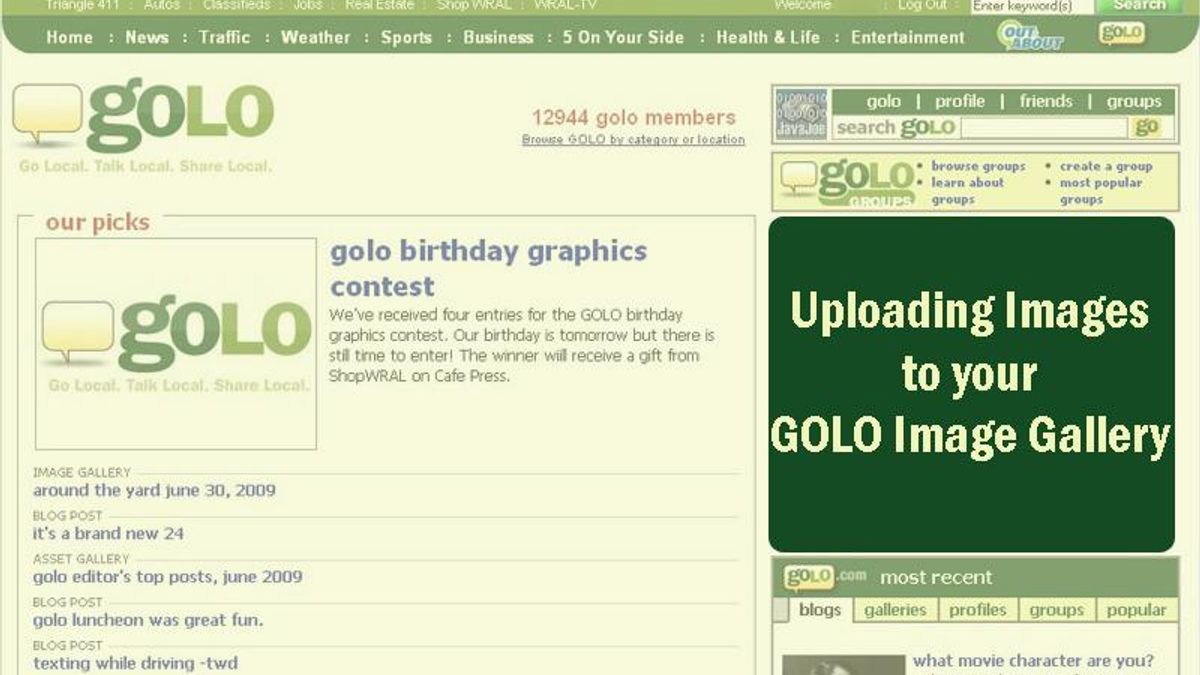
Task: Select the blogs tab
Action: click(x=820, y=610)
